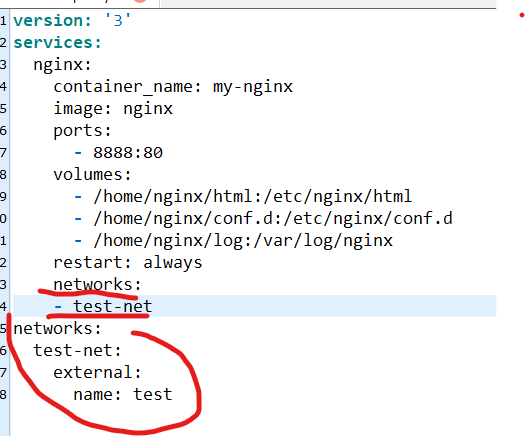Click "/home/nginx/log:/var/log/nginx" volume entry
The height and width of the screenshot is (436, 525).
point(243,241)
